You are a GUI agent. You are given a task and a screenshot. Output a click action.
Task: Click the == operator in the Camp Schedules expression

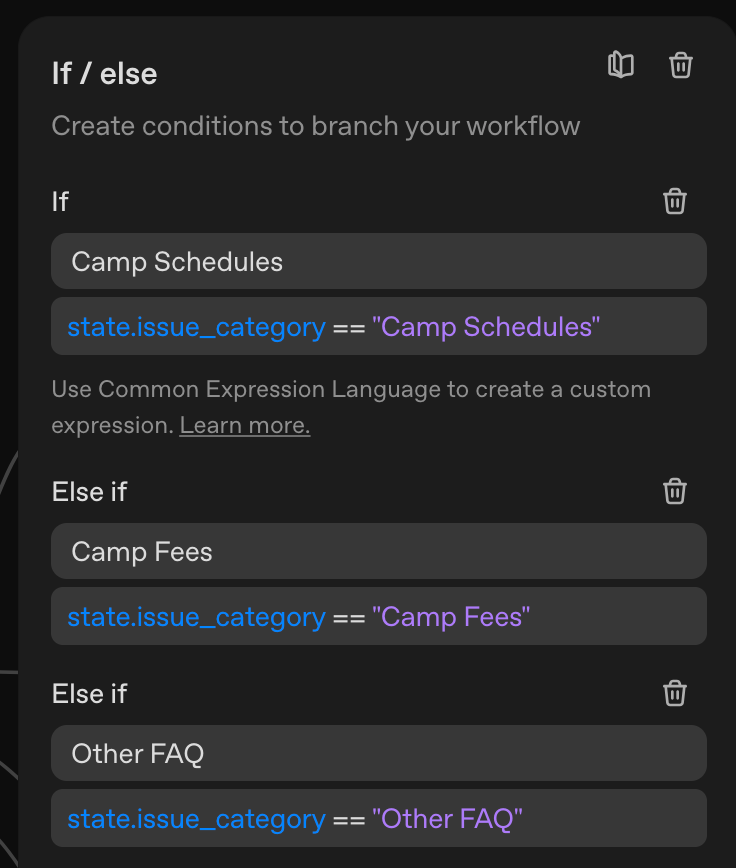click(348, 327)
